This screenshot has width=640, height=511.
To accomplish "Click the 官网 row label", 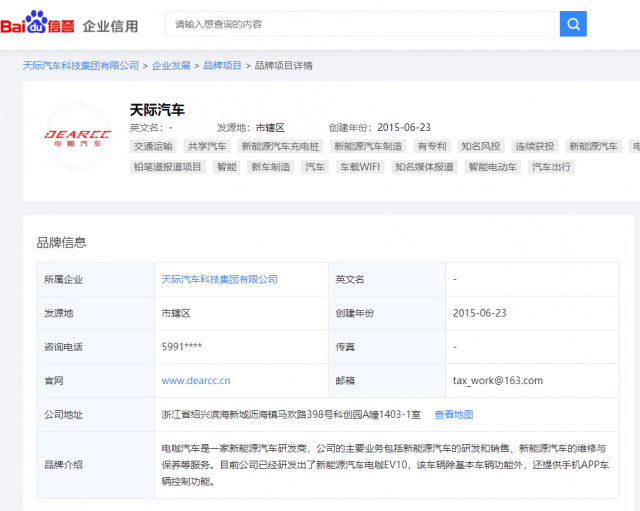I will click(53, 381).
